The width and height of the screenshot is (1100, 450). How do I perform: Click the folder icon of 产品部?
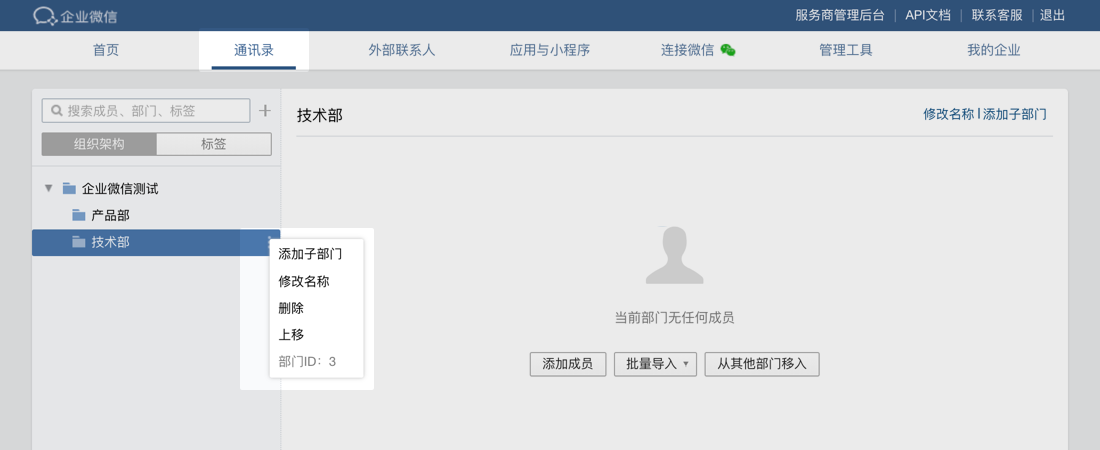click(79, 215)
